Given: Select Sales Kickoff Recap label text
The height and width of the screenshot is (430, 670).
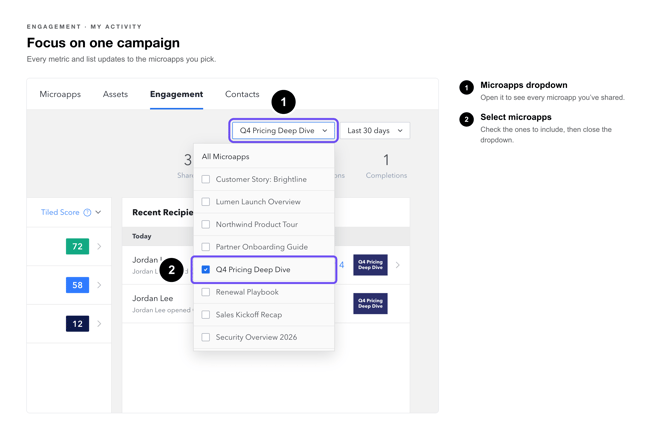Looking at the screenshot, I should click(x=249, y=315).
